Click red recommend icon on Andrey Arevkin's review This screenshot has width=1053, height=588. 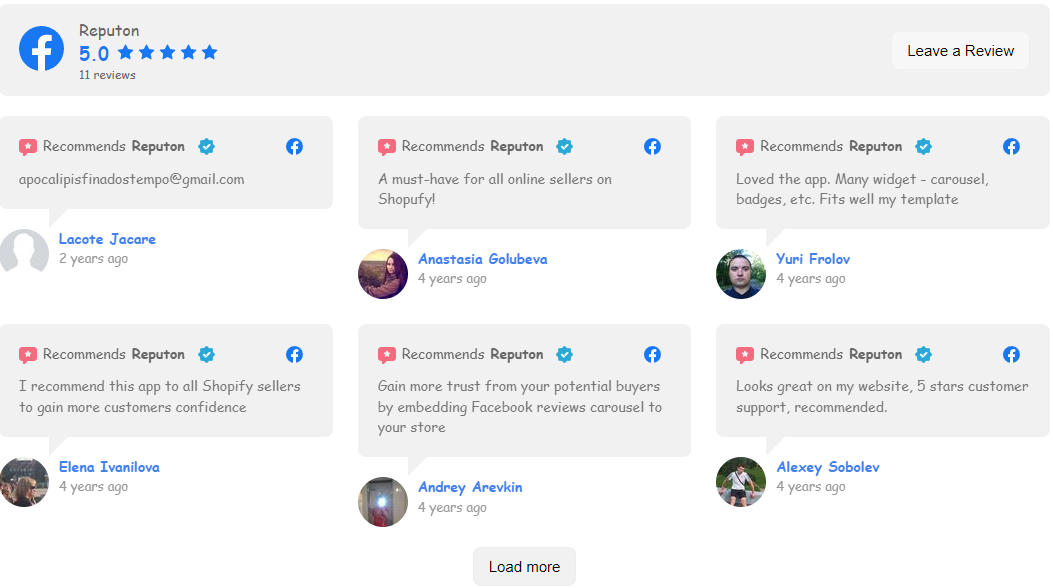(x=386, y=355)
